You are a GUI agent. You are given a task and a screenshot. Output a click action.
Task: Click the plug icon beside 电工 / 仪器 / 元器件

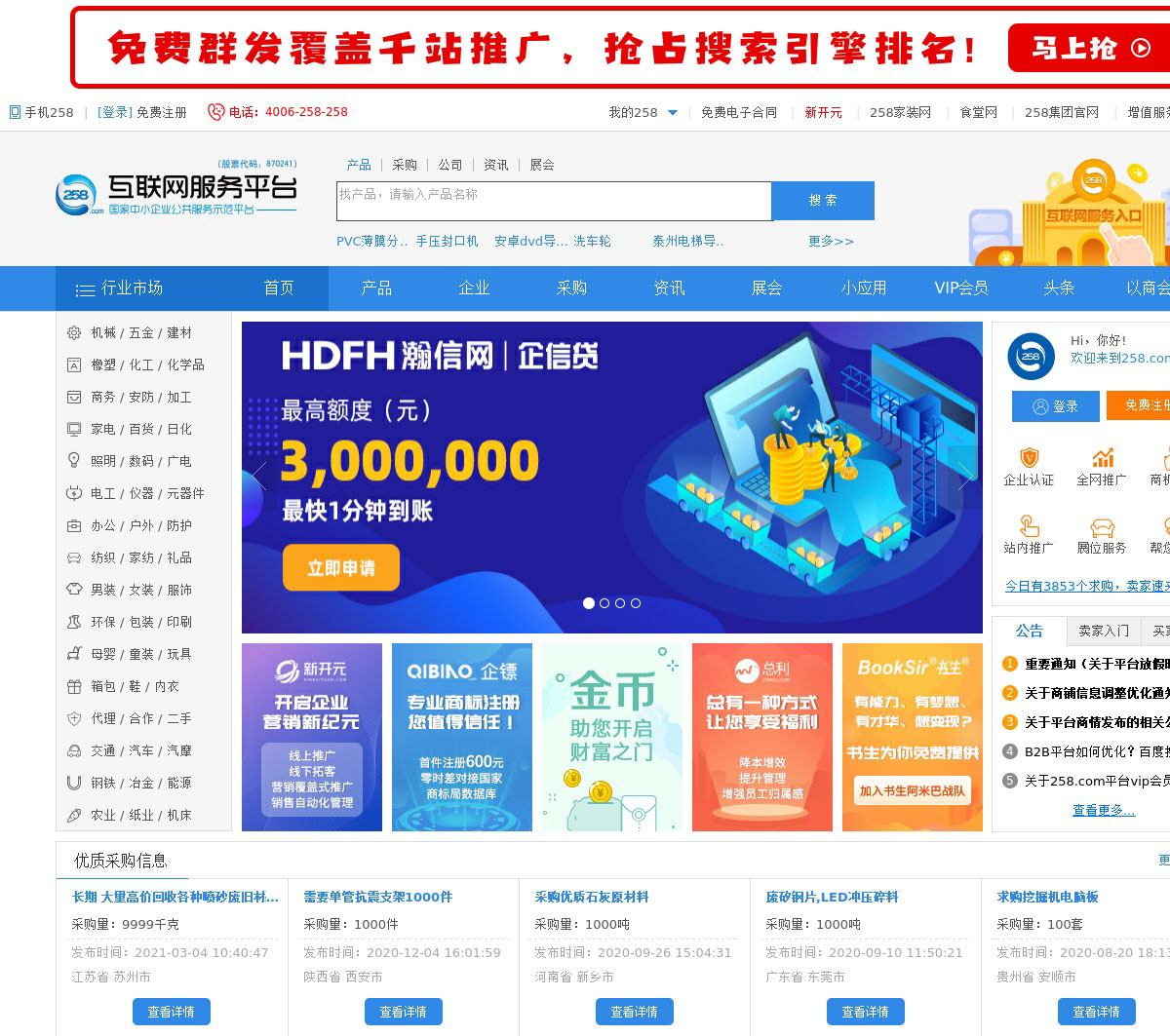(x=74, y=493)
